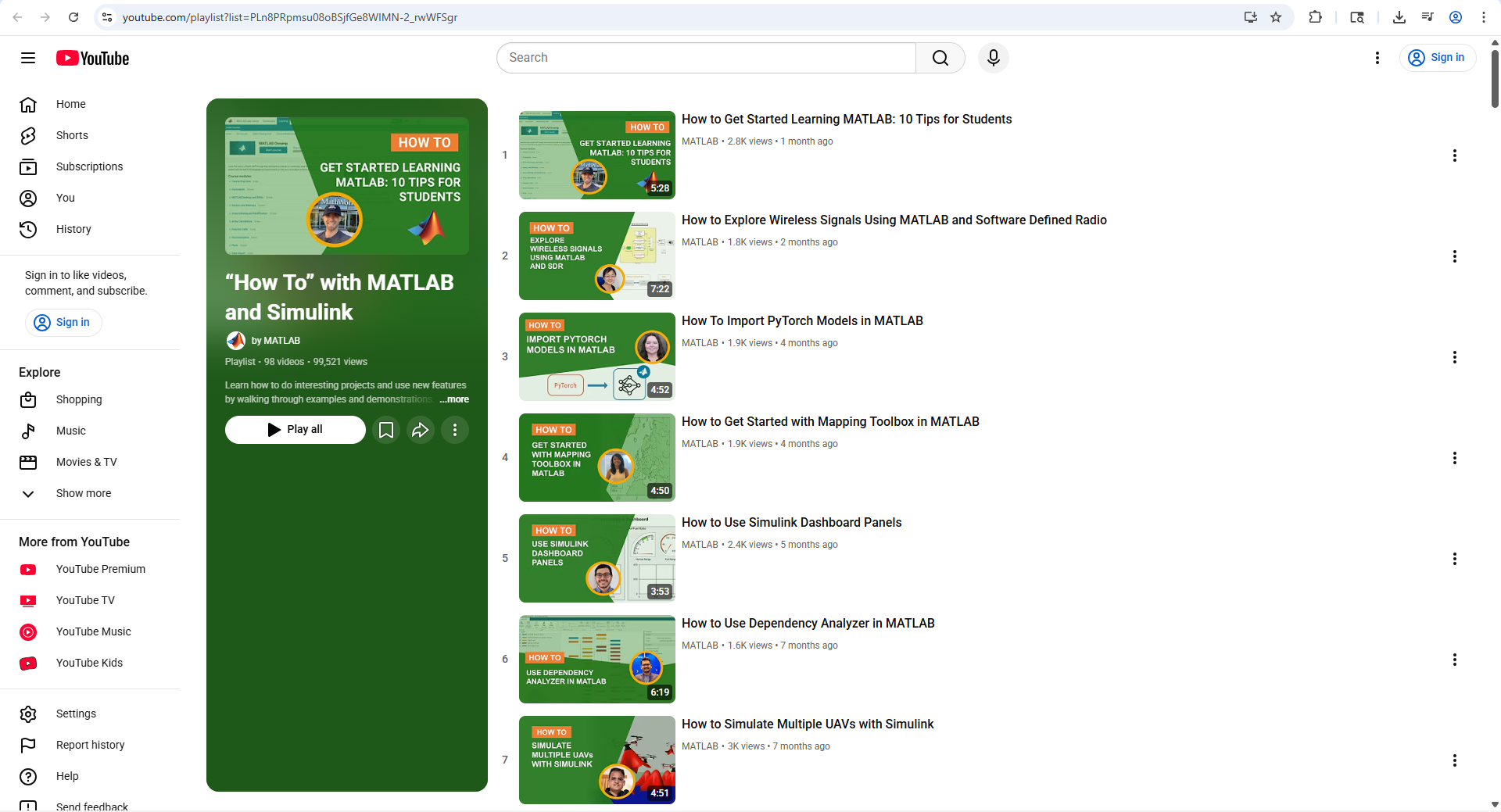Open action menu for Dependency Analyzer video
Image resolution: width=1501 pixels, height=812 pixels.
click(x=1455, y=660)
